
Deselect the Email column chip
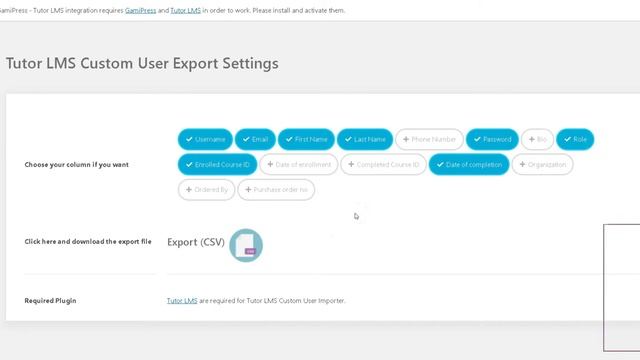click(255, 139)
